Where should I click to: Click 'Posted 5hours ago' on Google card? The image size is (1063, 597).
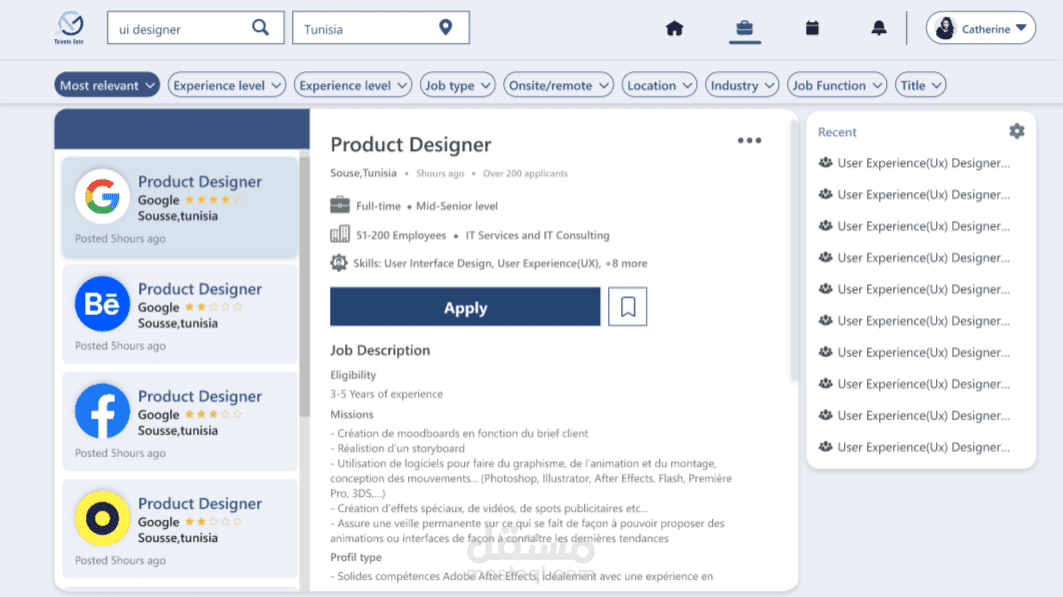pyautogui.click(x=120, y=239)
